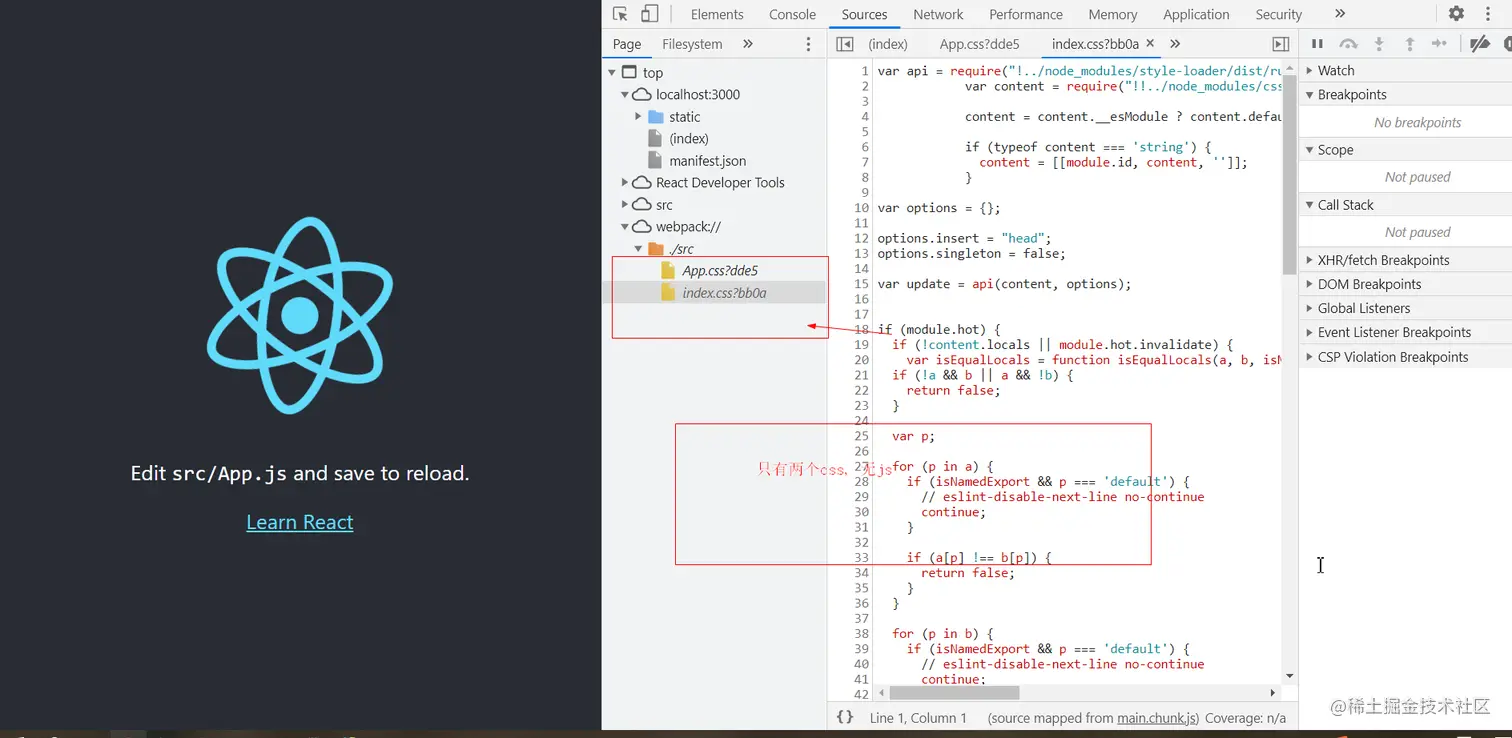Click the single Step debugger icon
Image resolution: width=1512 pixels, height=738 pixels.
tap(1440, 44)
